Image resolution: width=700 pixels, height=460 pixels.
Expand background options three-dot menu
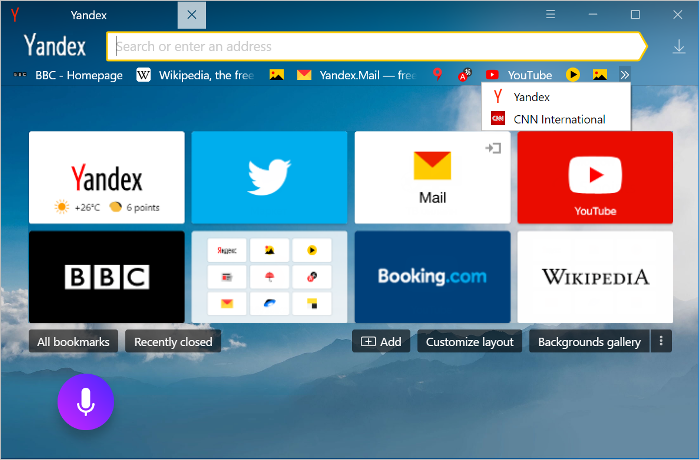click(x=661, y=342)
